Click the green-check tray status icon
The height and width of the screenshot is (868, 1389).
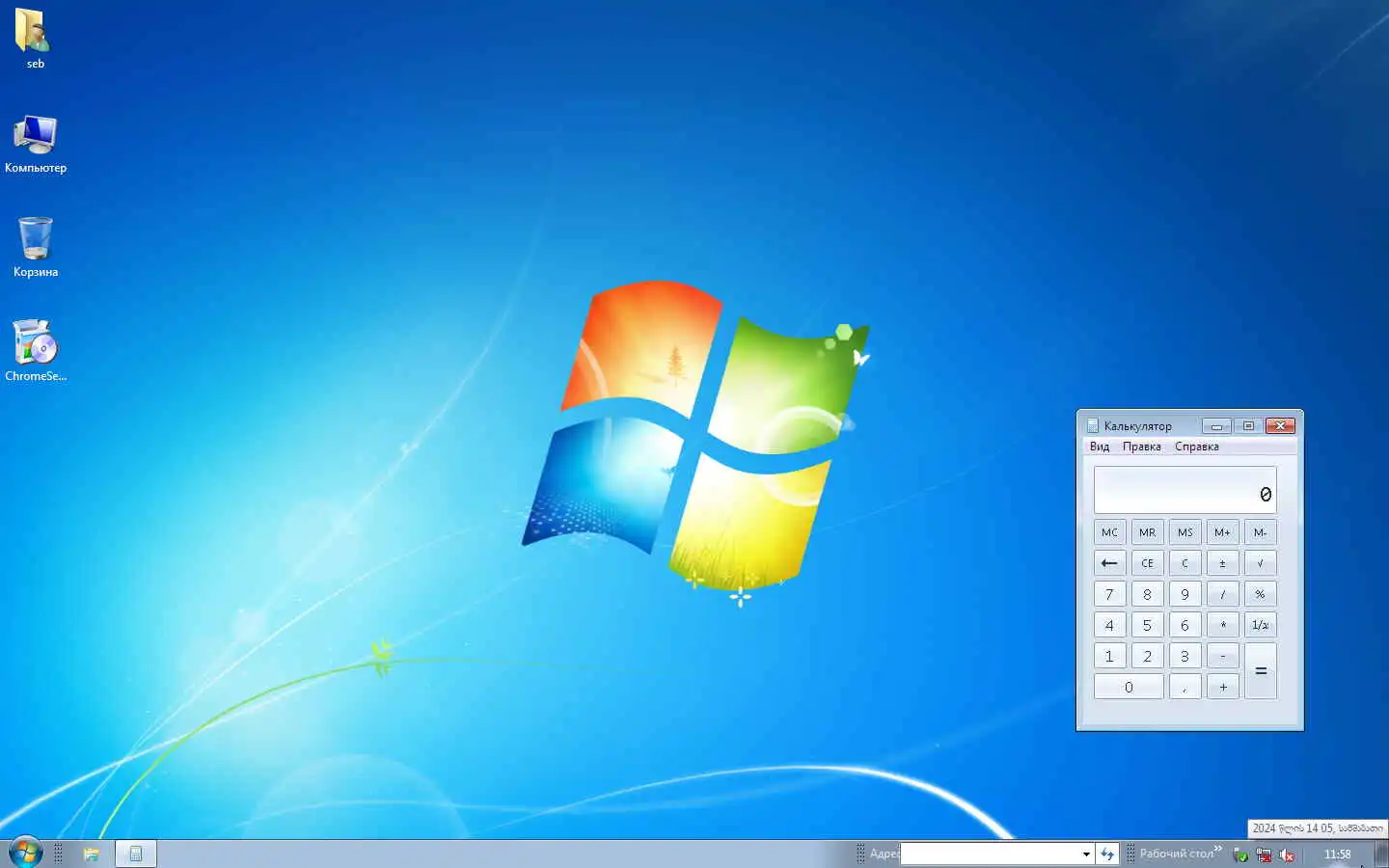(x=1241, y=854)
